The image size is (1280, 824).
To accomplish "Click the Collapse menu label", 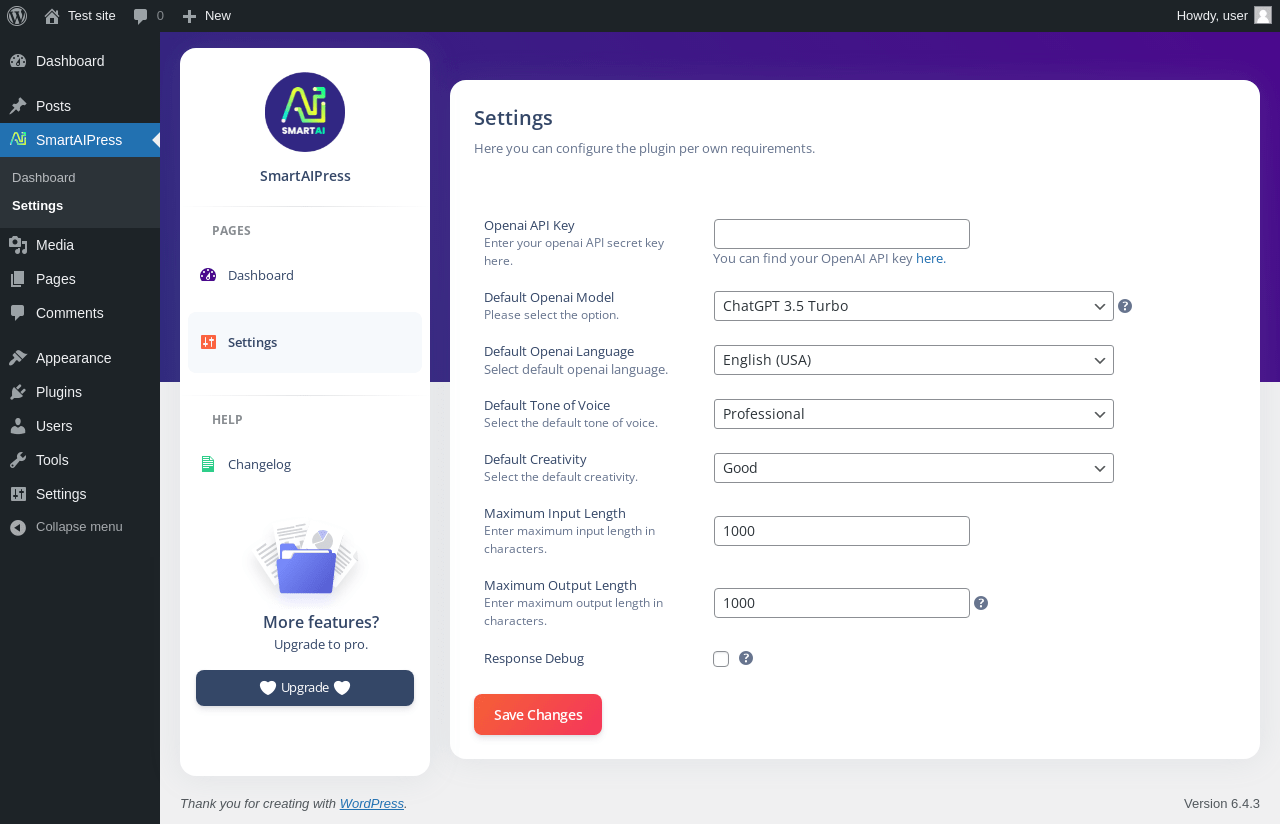I will click(79, 527).
